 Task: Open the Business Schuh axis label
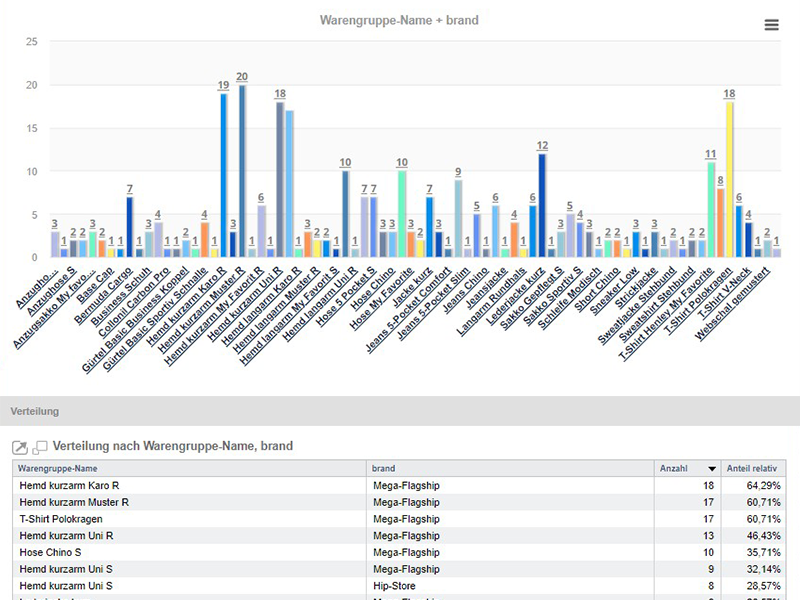120,297
